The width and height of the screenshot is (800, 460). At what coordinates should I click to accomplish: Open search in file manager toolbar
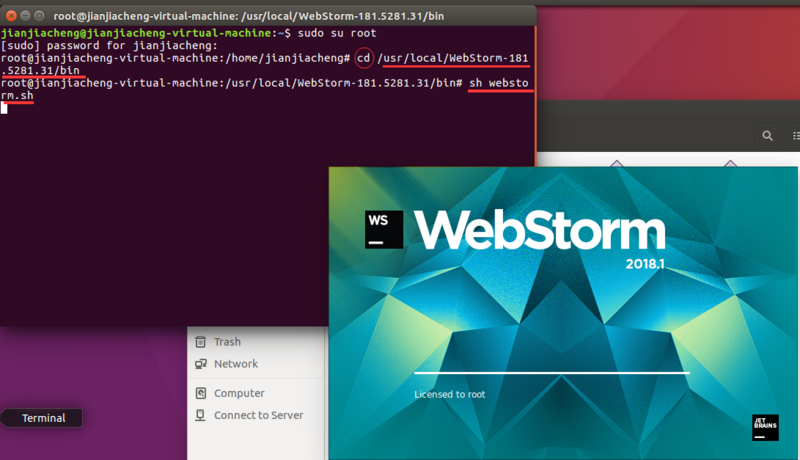(x=767, y=136)
